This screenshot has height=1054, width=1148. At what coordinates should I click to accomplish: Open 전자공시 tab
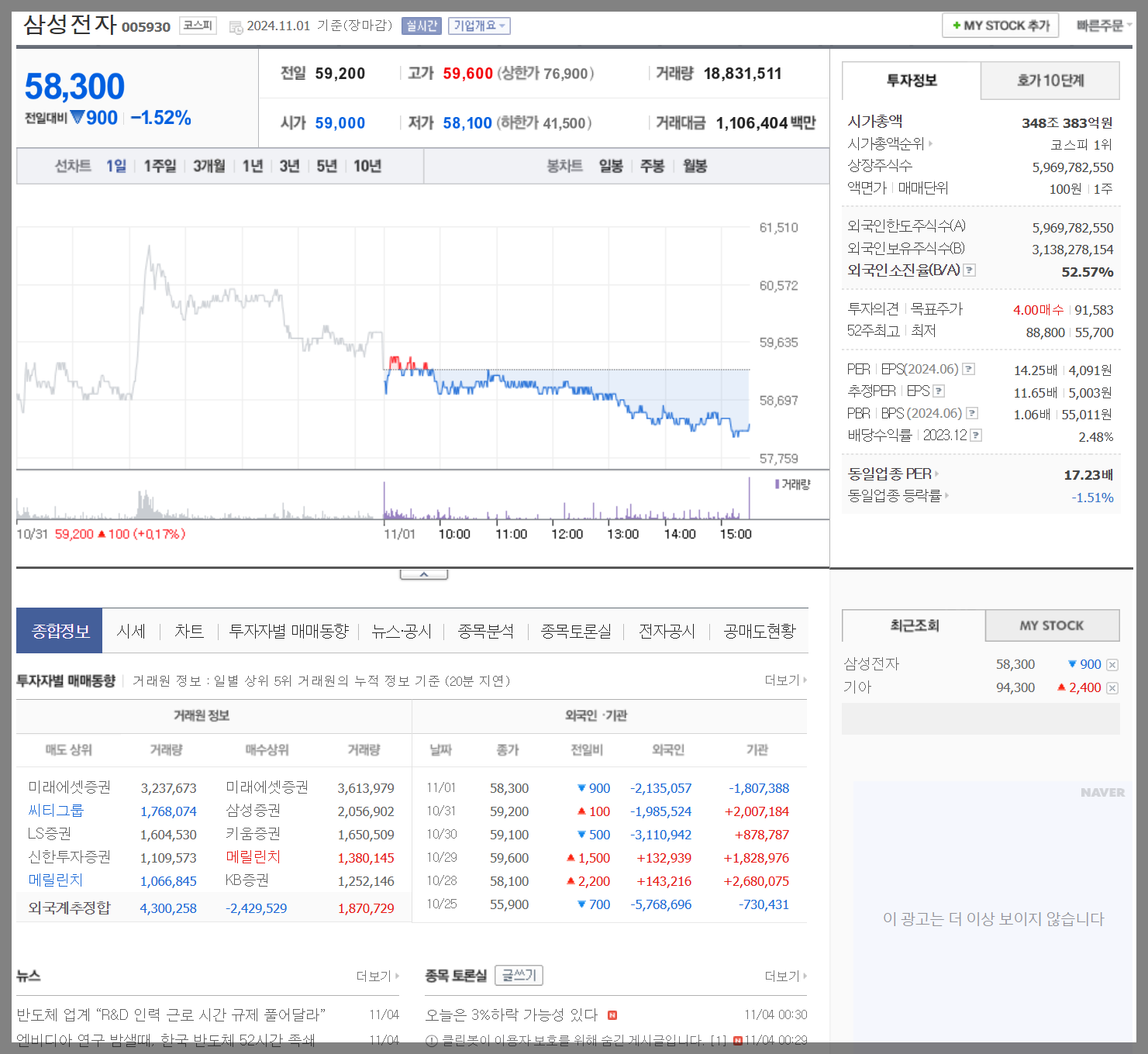667,632
